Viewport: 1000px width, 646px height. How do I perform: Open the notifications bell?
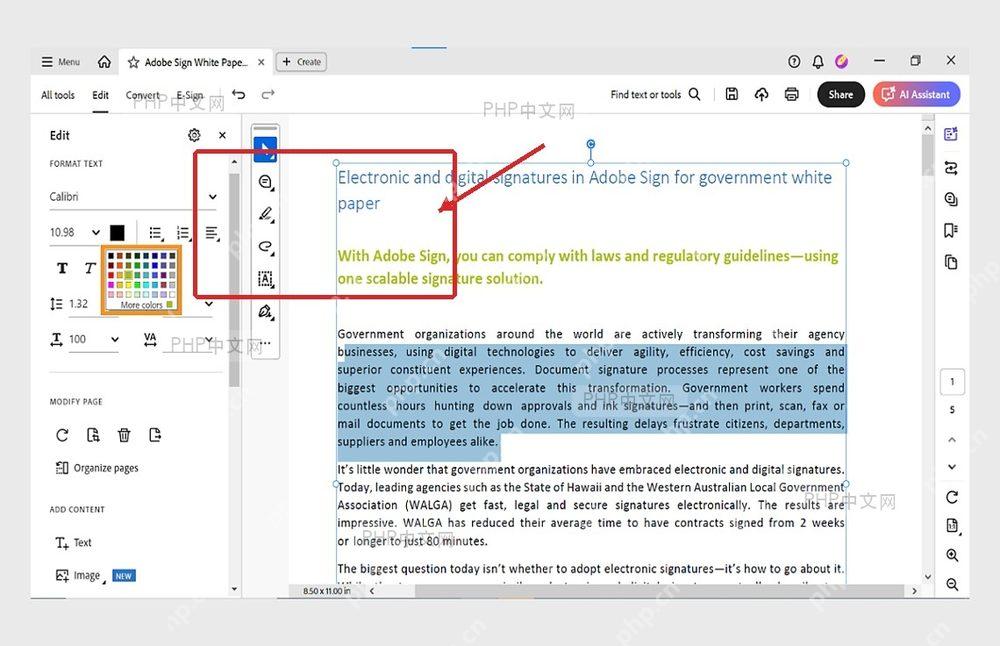(x=818, y=61)
